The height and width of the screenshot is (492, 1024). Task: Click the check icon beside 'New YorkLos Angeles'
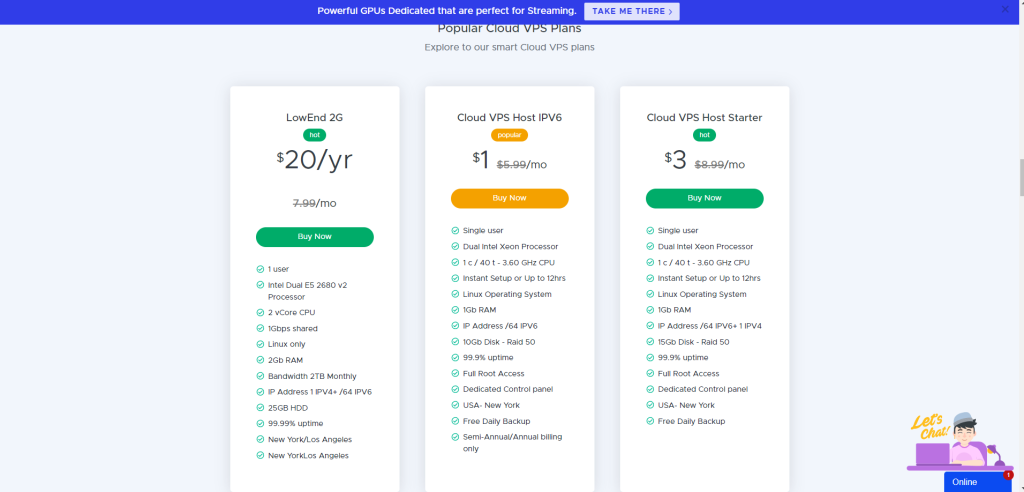coord(261,455)
